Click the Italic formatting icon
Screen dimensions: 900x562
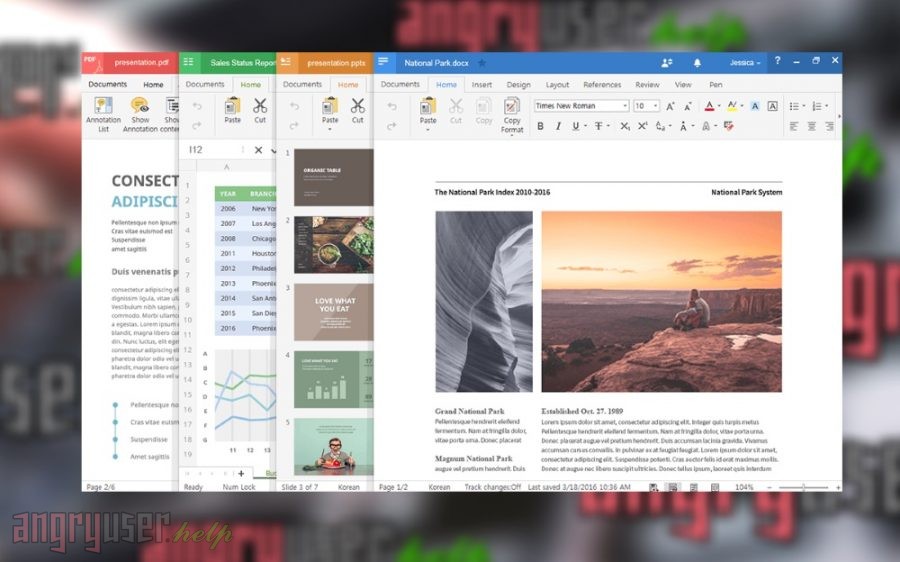point(558,126)
